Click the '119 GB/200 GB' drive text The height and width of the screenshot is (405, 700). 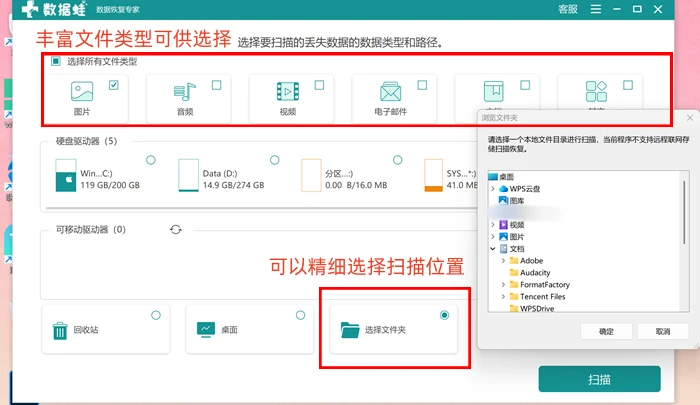[110, 185]
